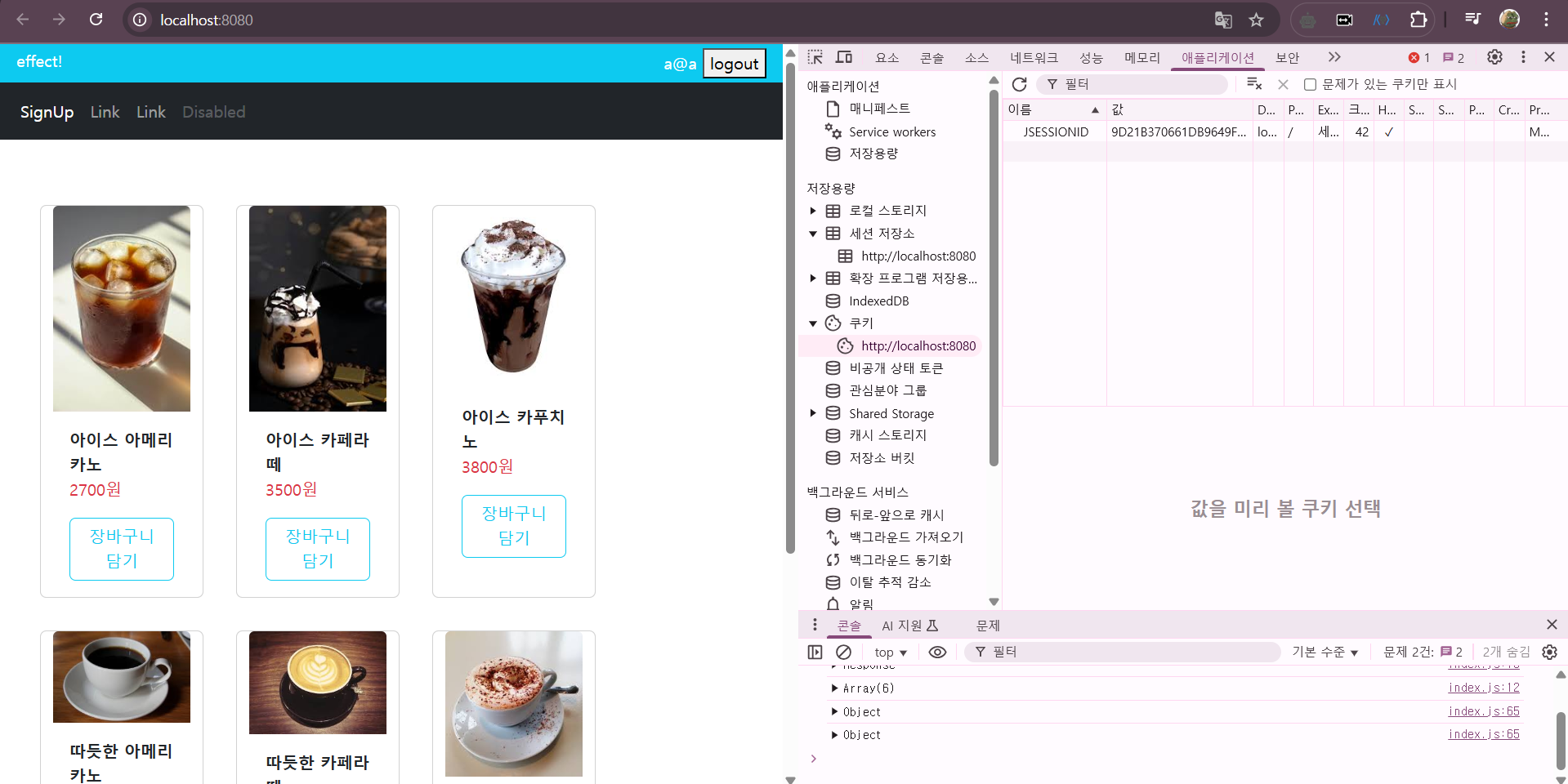
Task: Open console settings gear icon
Action: (x=1549, y=652)
